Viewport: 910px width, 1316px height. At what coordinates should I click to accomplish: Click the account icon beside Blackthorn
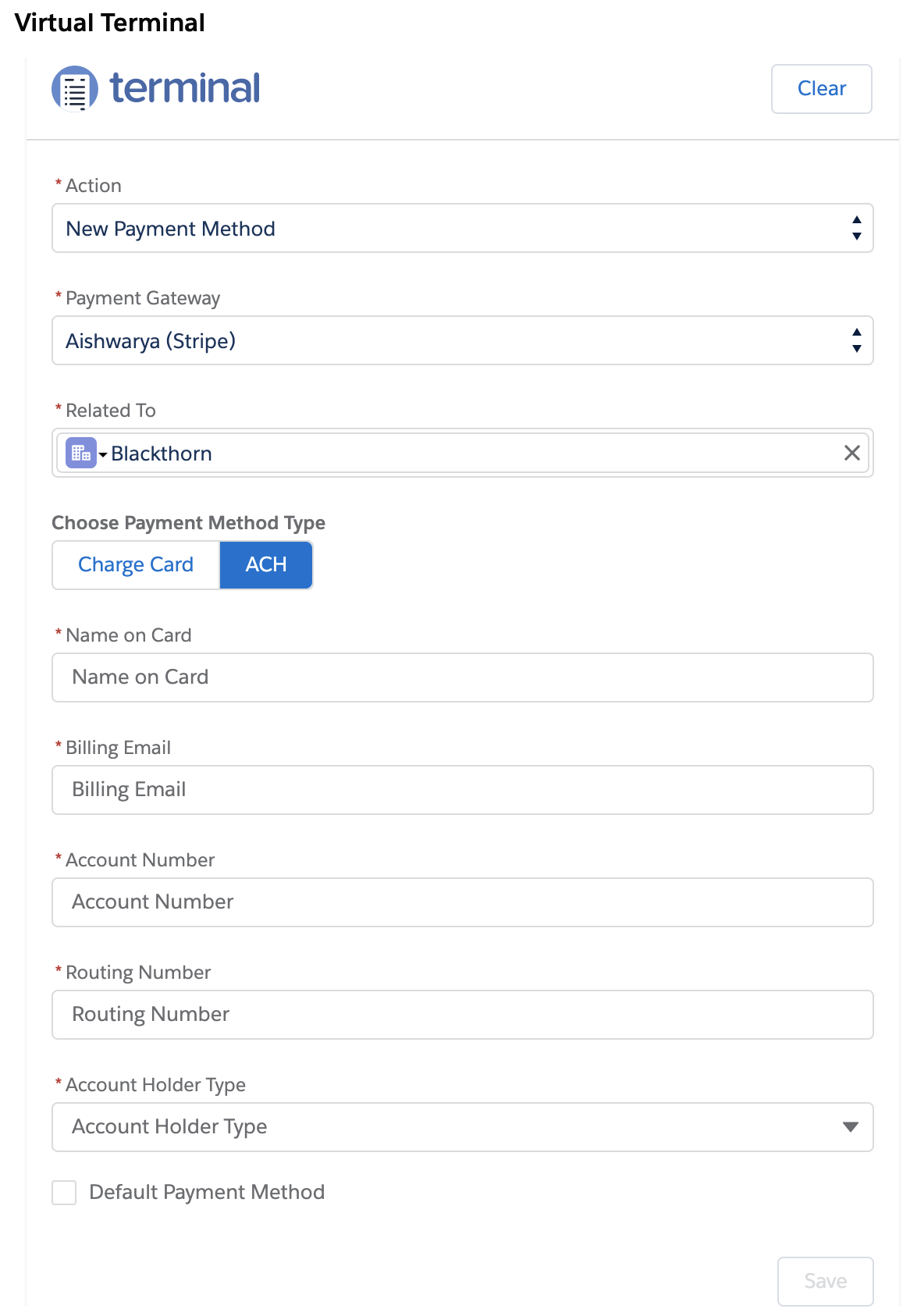[81, 453]
